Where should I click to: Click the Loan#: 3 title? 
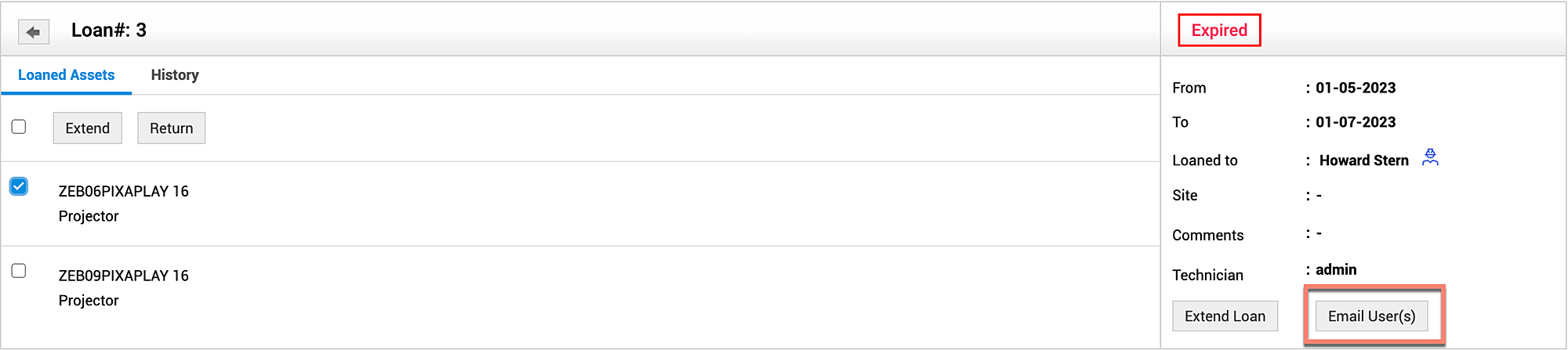tap(109, 31)
